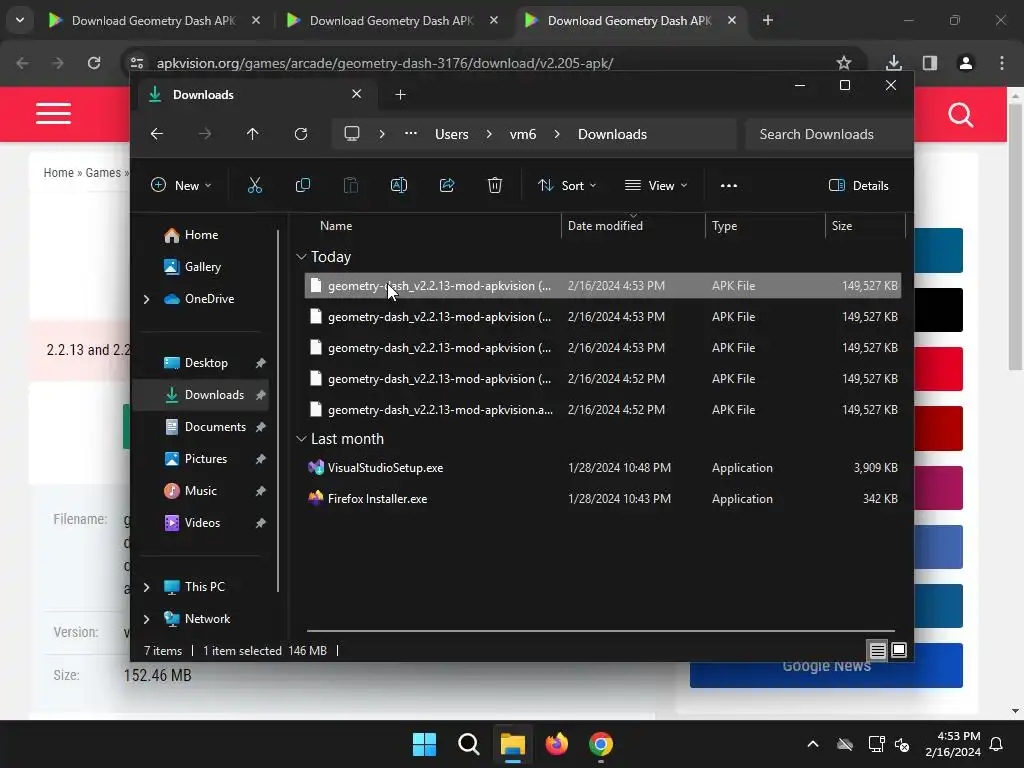
Task: Open the See more ellipsis in Explorer toolbar
Action: pos(729,185)
